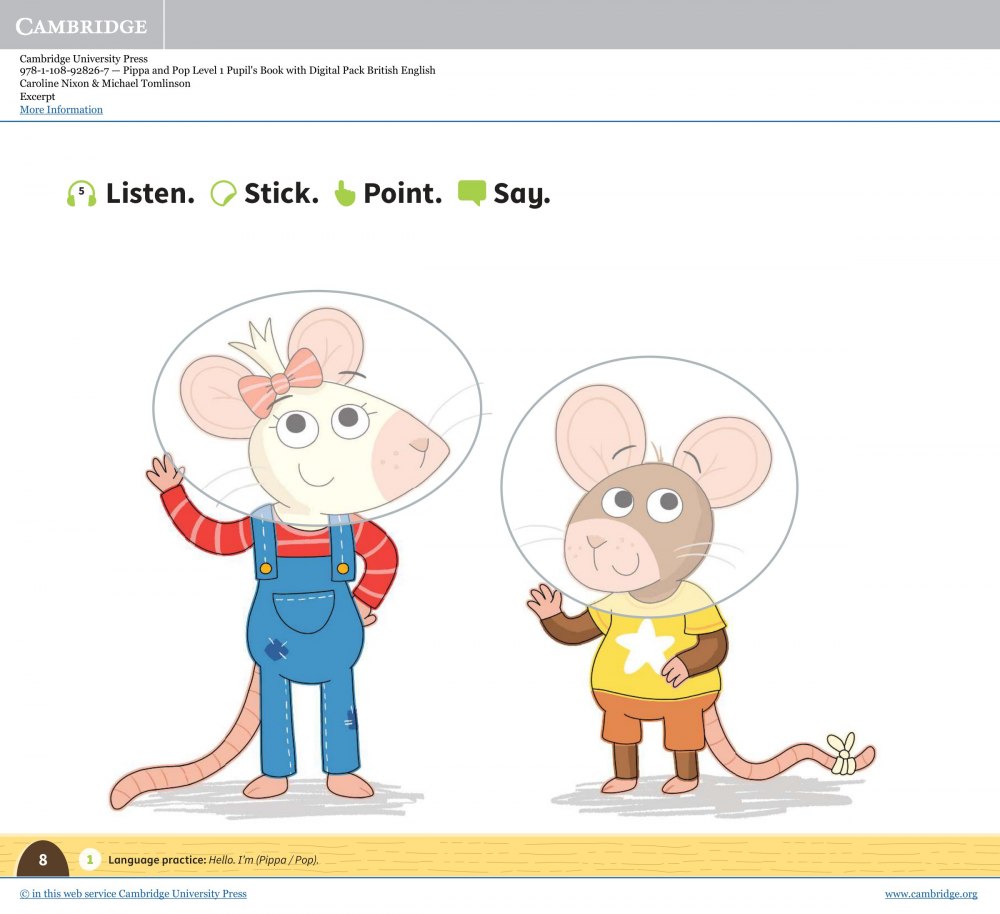Click the Caroline Nixon & Michael Tomlinson line

(x=105, y=84)
